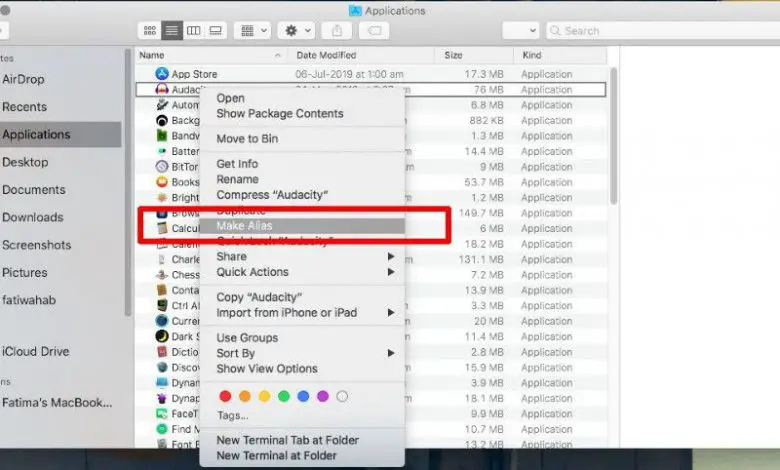Click the BitTorrent app icon
The height and width of the screenshot is (470, 780).
pyautogui.click(x=162, y=167)
